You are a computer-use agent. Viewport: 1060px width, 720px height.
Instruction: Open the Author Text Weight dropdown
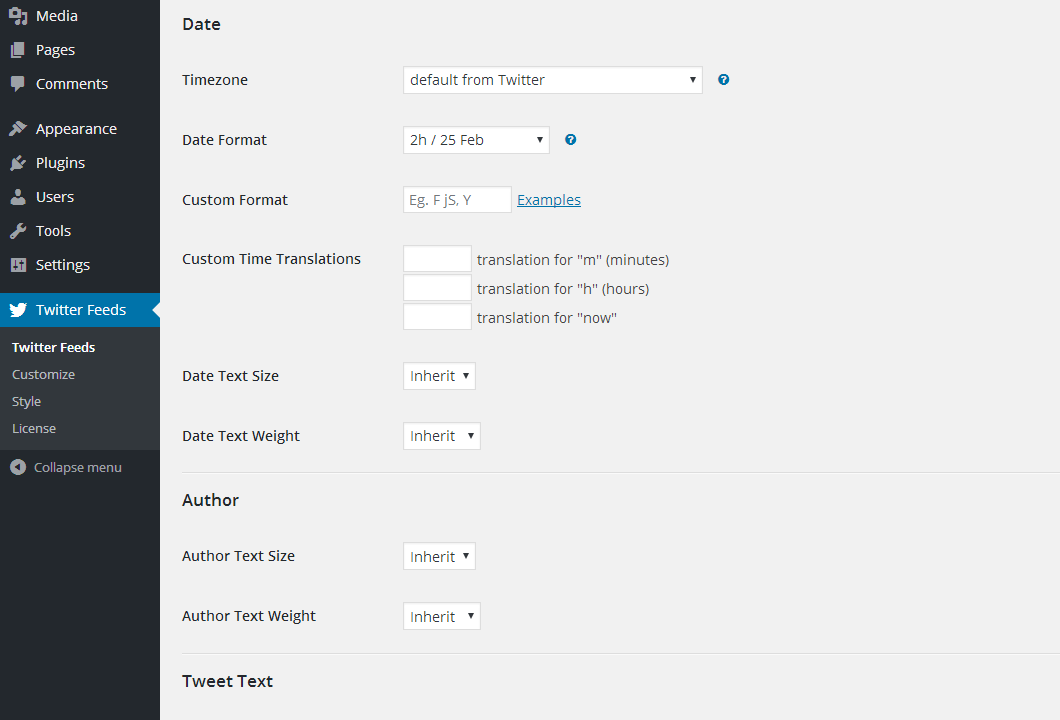point(441,617)
